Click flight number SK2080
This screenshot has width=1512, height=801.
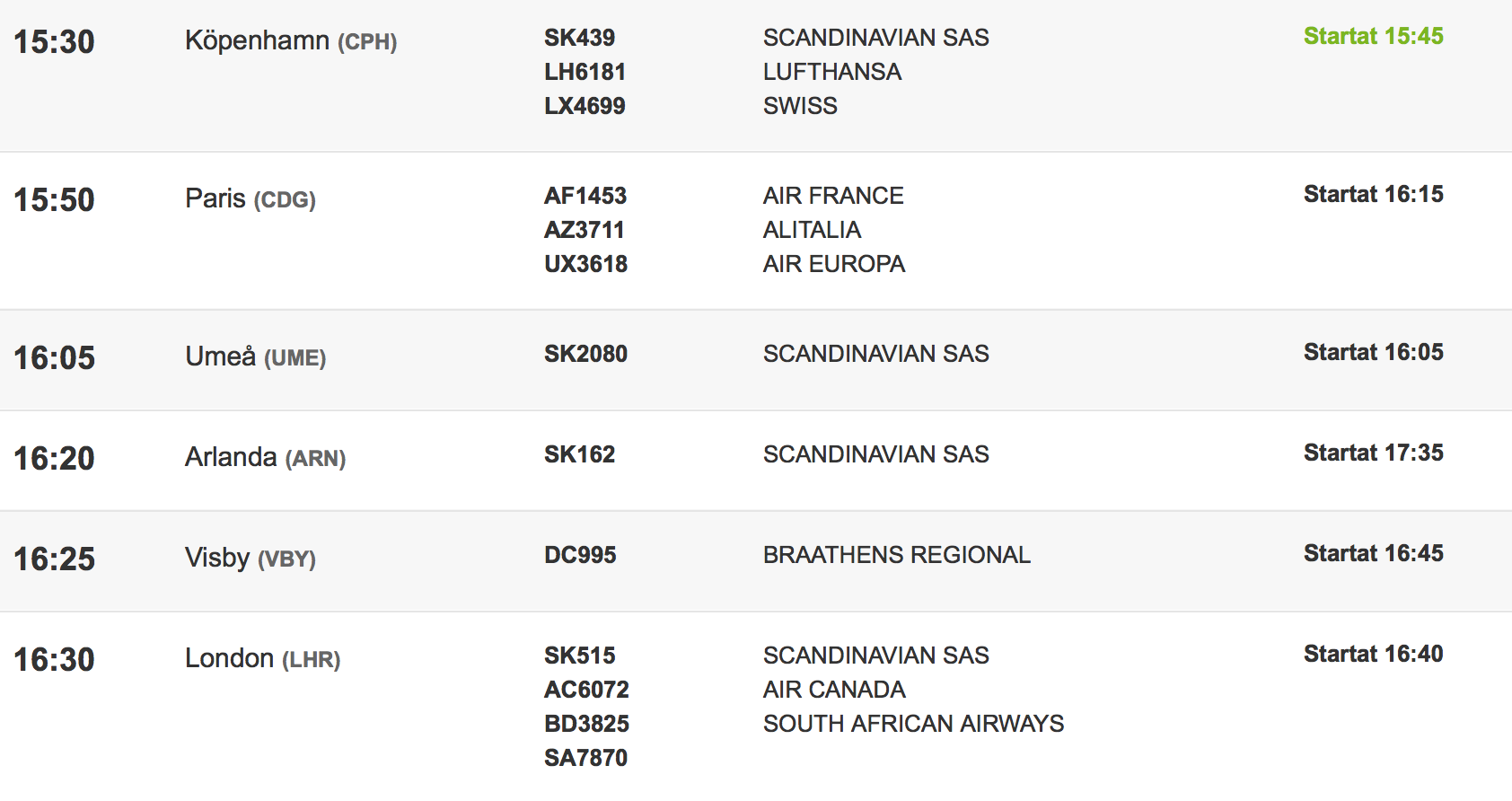point(585,354)
